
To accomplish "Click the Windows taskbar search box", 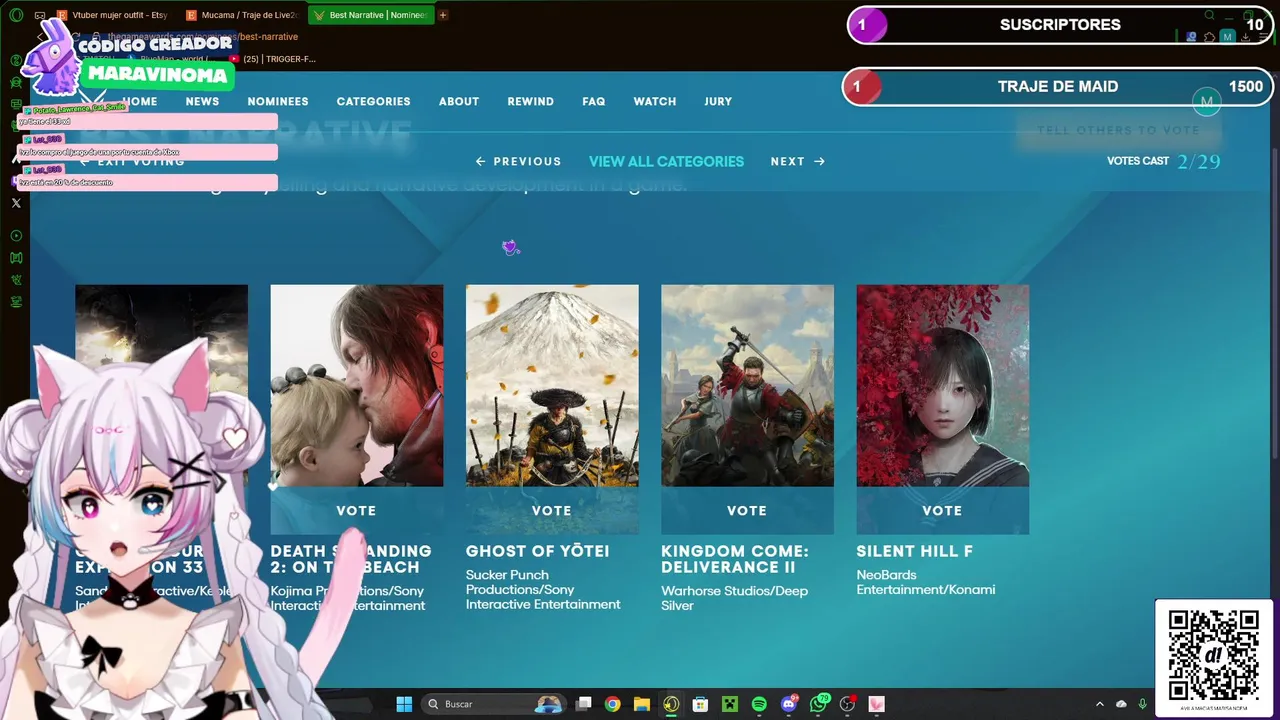I will click(495, 704).
